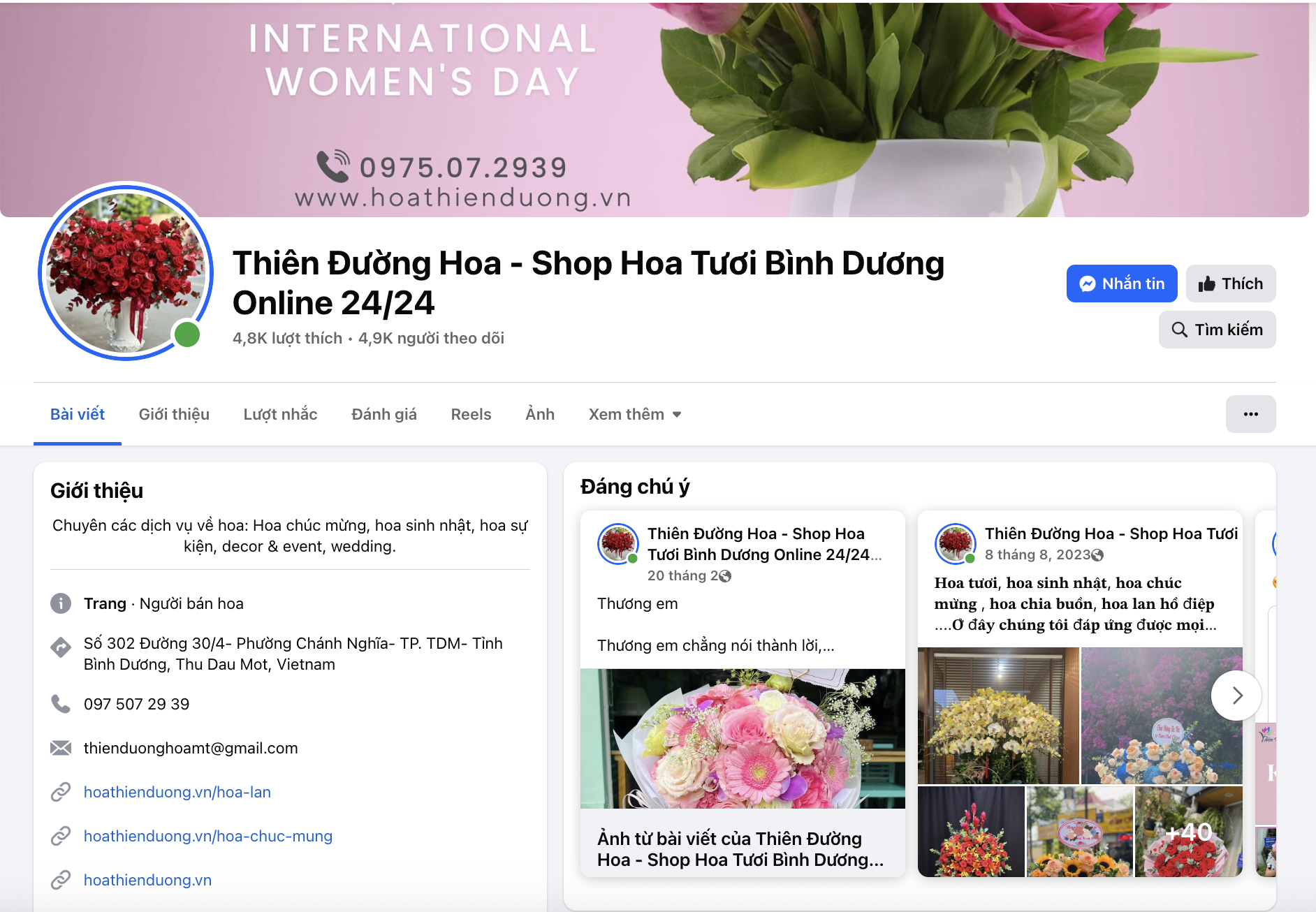Switch to the Bài viết tab

point(78,414)
